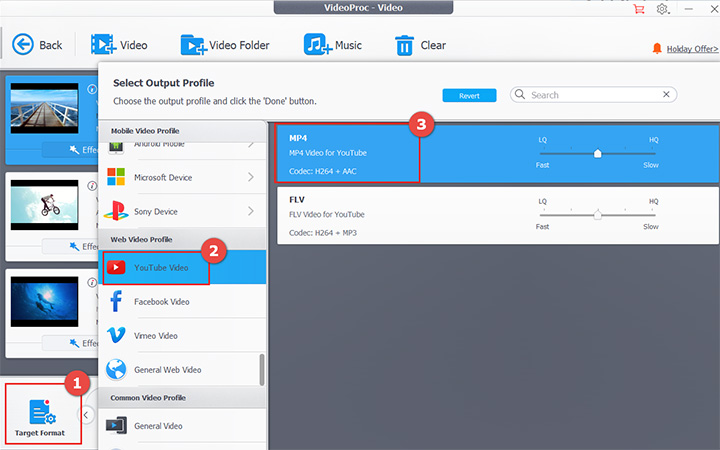
Task: Click the profile list scrollbar
Action: point(262,370)
